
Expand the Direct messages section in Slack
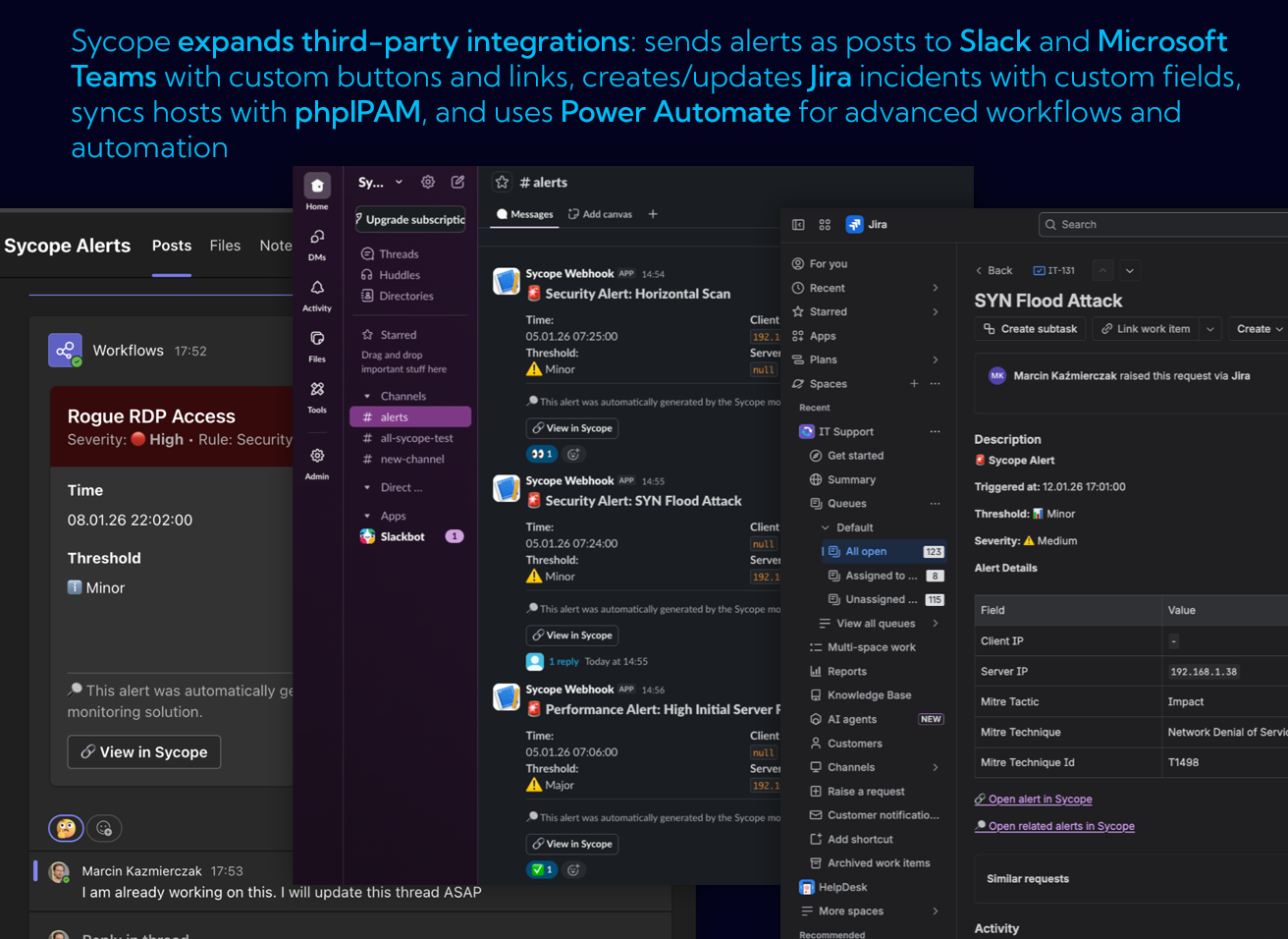[367, 487]
